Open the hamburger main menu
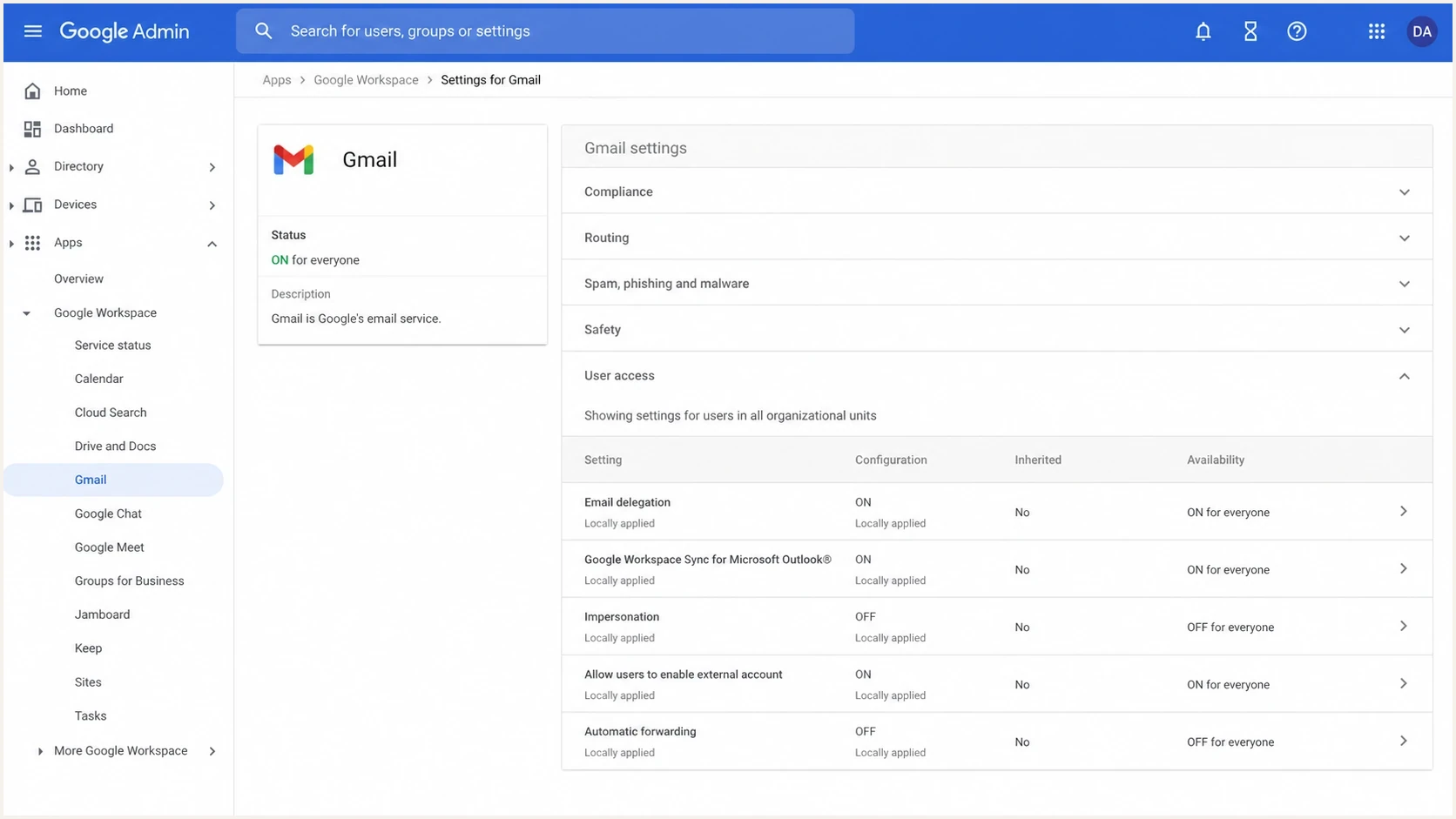This screenshot has height=819, width=1456. click(x=33, y=31)
